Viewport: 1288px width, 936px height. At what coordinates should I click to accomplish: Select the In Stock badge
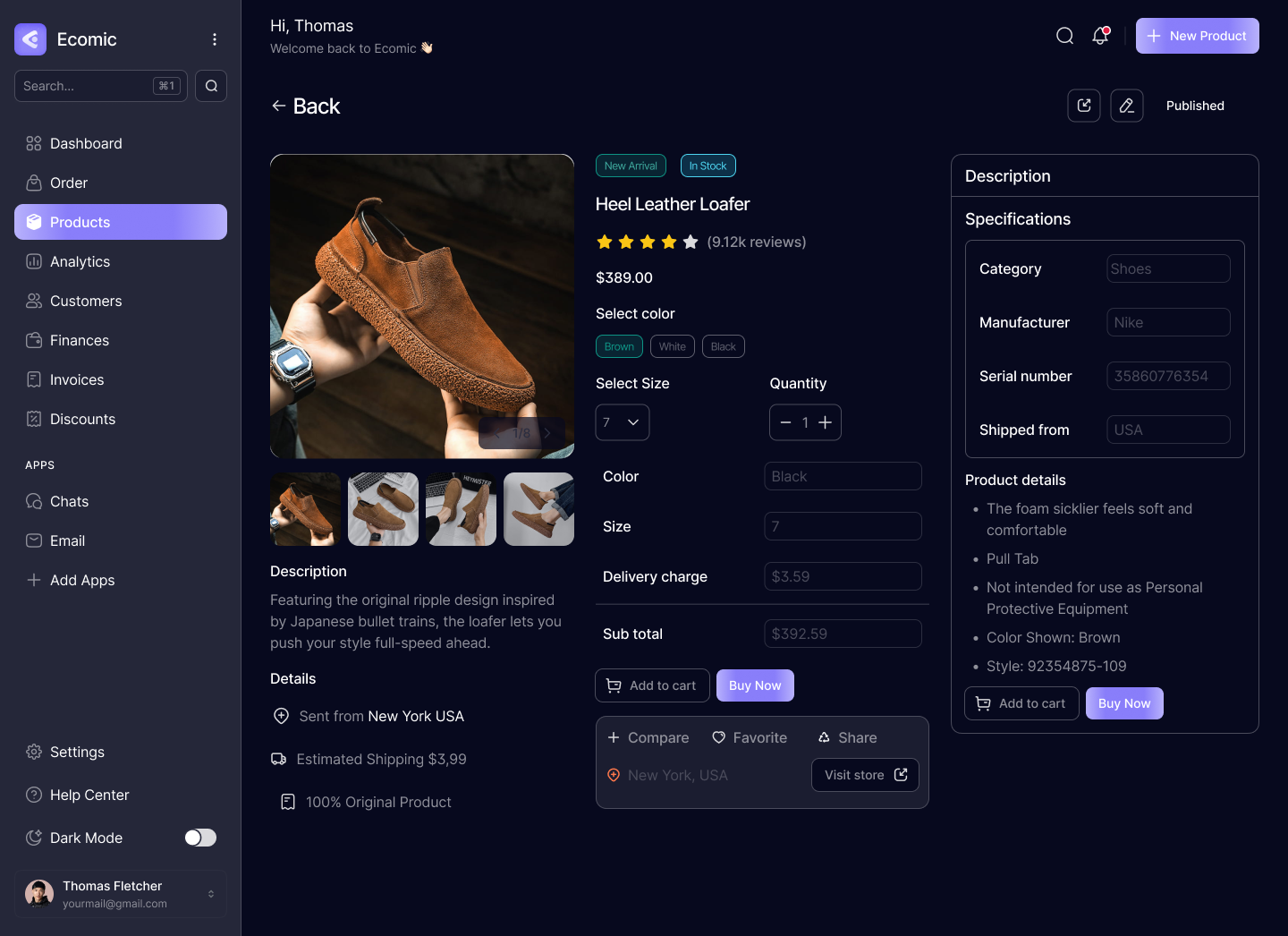[708, 166]
